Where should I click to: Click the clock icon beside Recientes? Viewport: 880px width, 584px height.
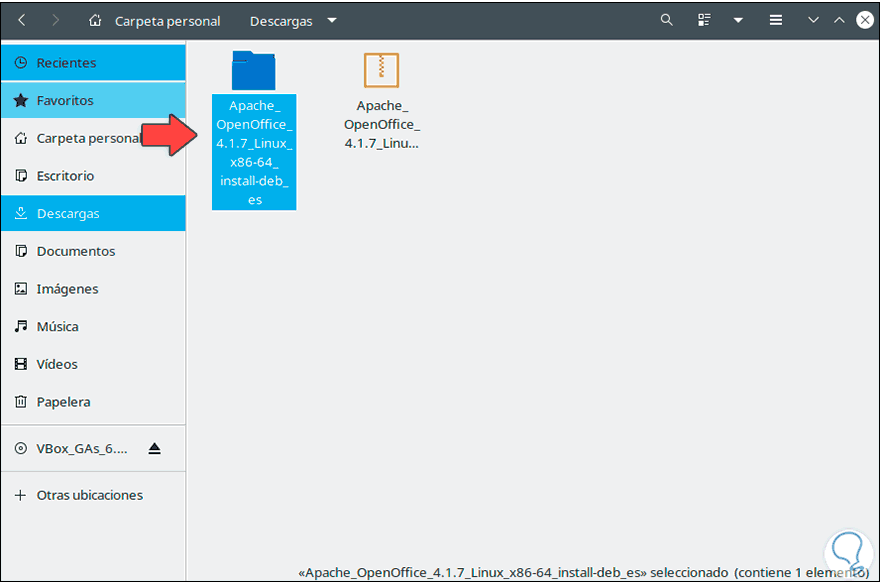tap(21, 62)
